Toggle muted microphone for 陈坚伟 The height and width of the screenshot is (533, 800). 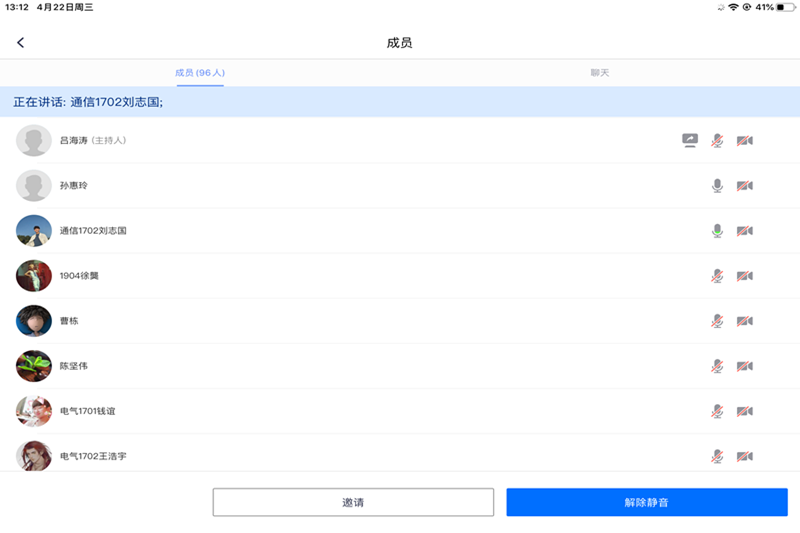click(x=717, y=366)
